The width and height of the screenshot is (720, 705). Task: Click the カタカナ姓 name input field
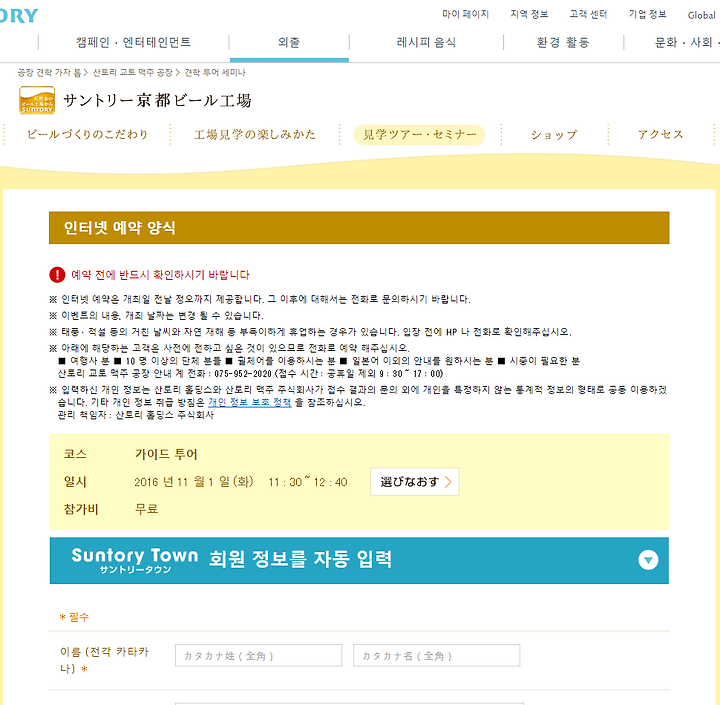259,655
